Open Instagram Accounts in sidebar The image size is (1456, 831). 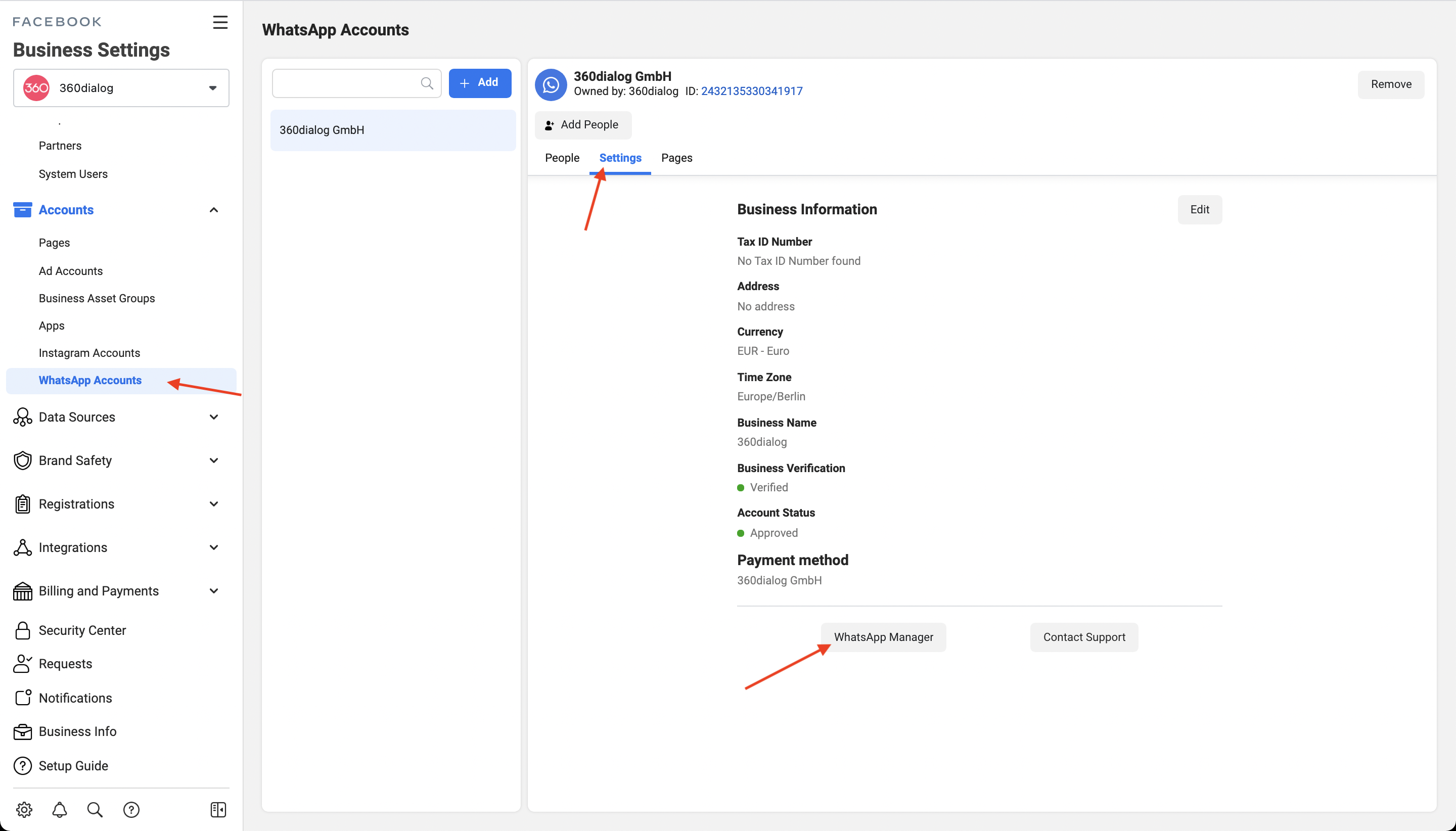[89, 353]
